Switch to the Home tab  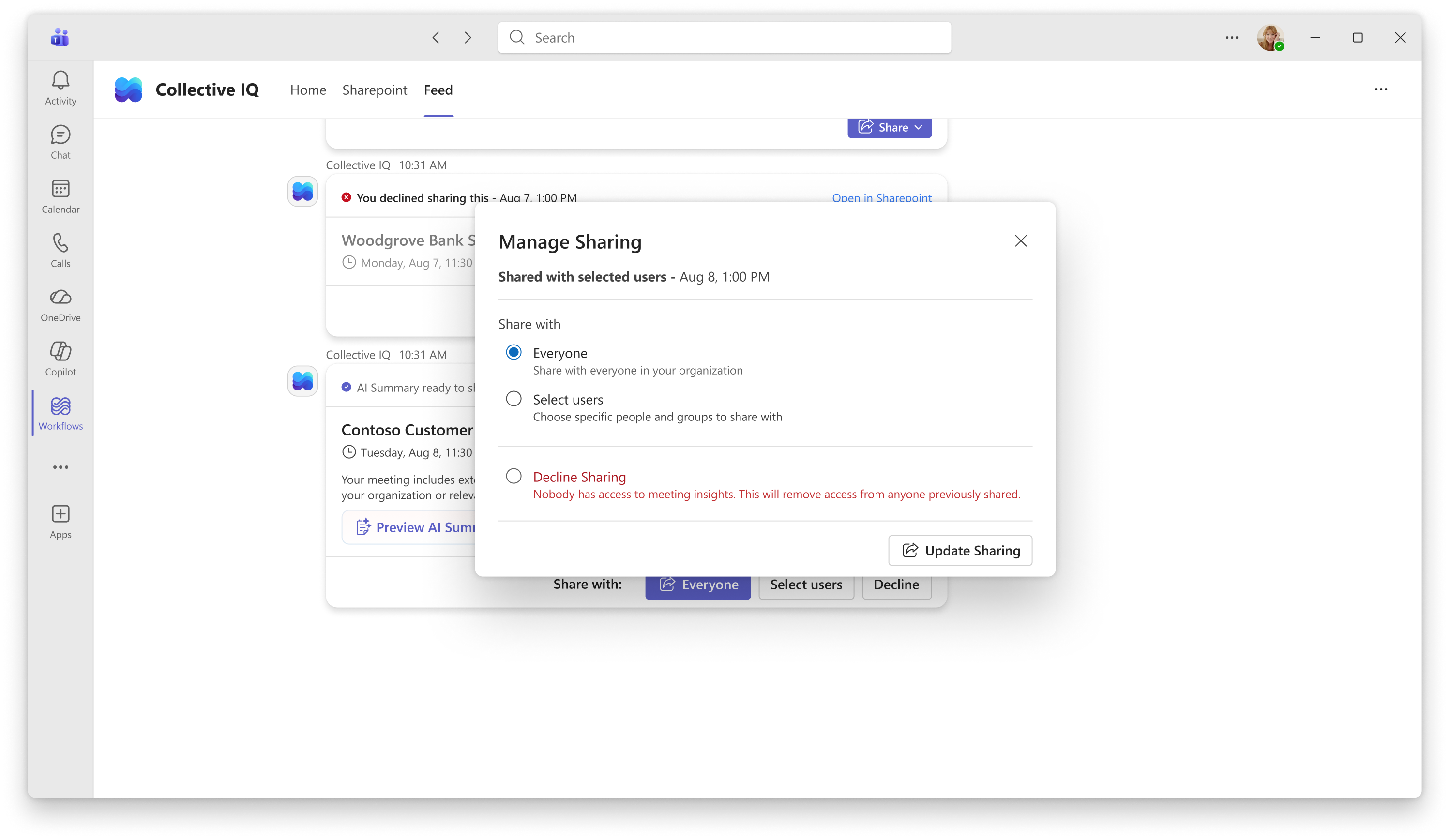308,90
